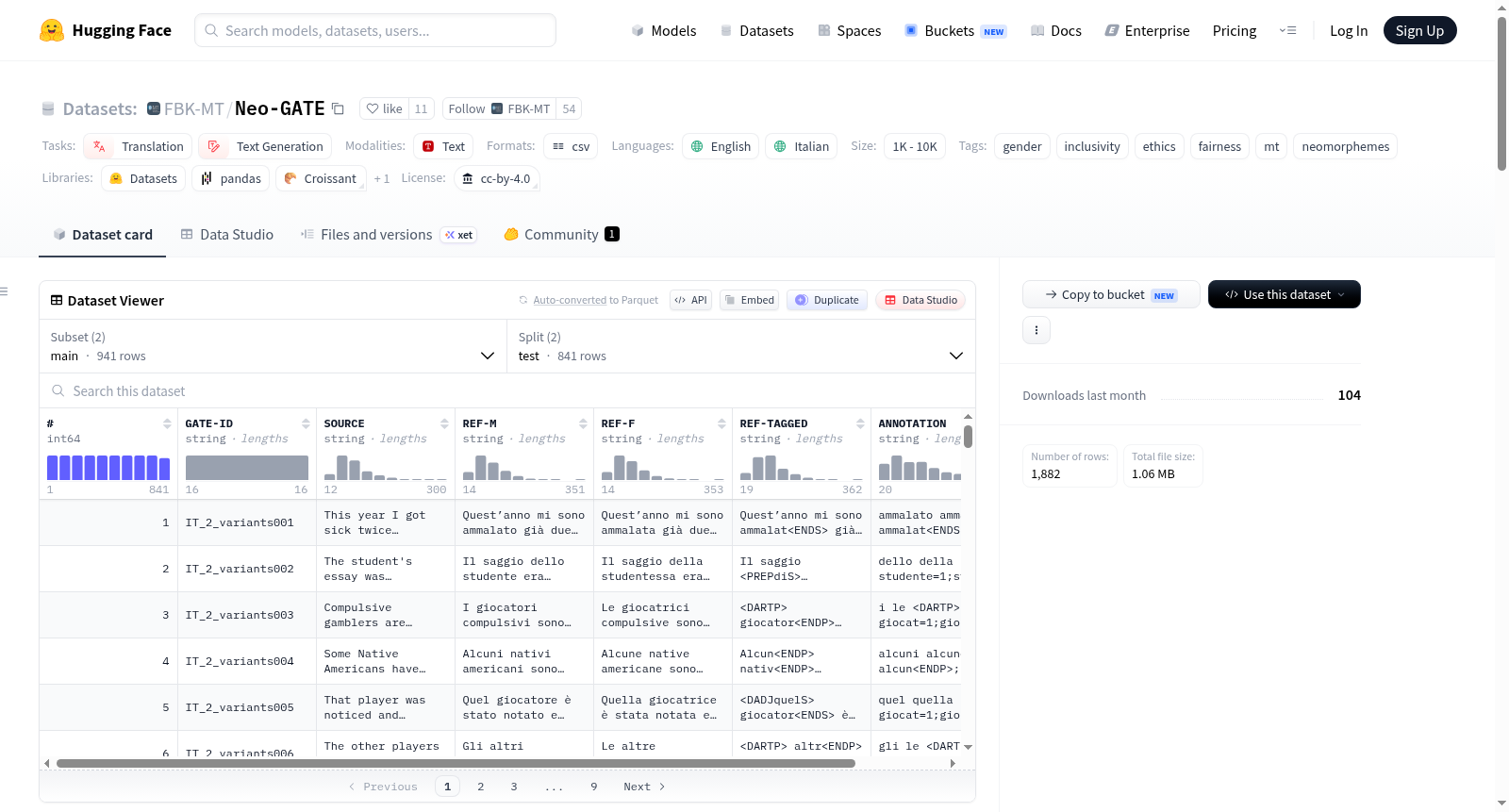Viewport: 1509px width, 812px height.
Task: Filter by Italian language tag
Action: point(801,146)
